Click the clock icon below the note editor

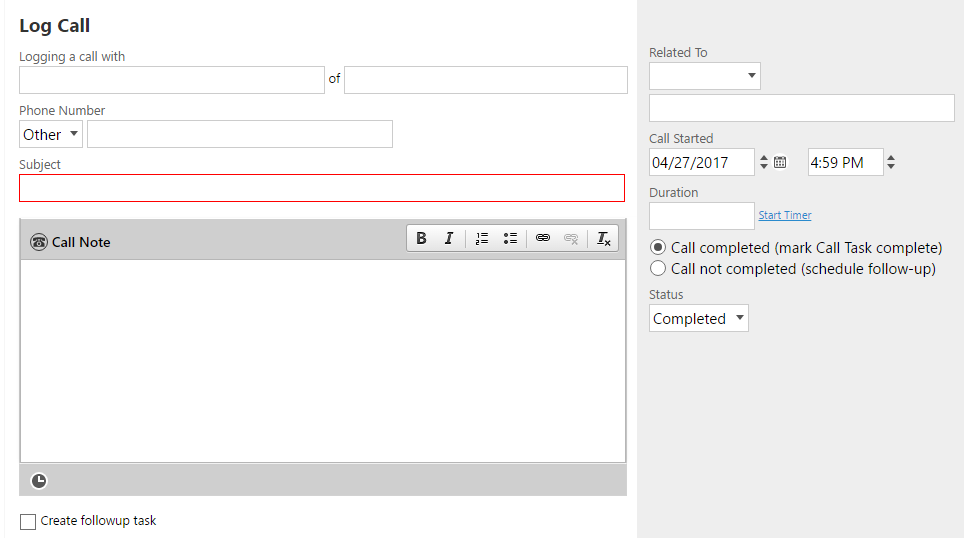(39, 481)
